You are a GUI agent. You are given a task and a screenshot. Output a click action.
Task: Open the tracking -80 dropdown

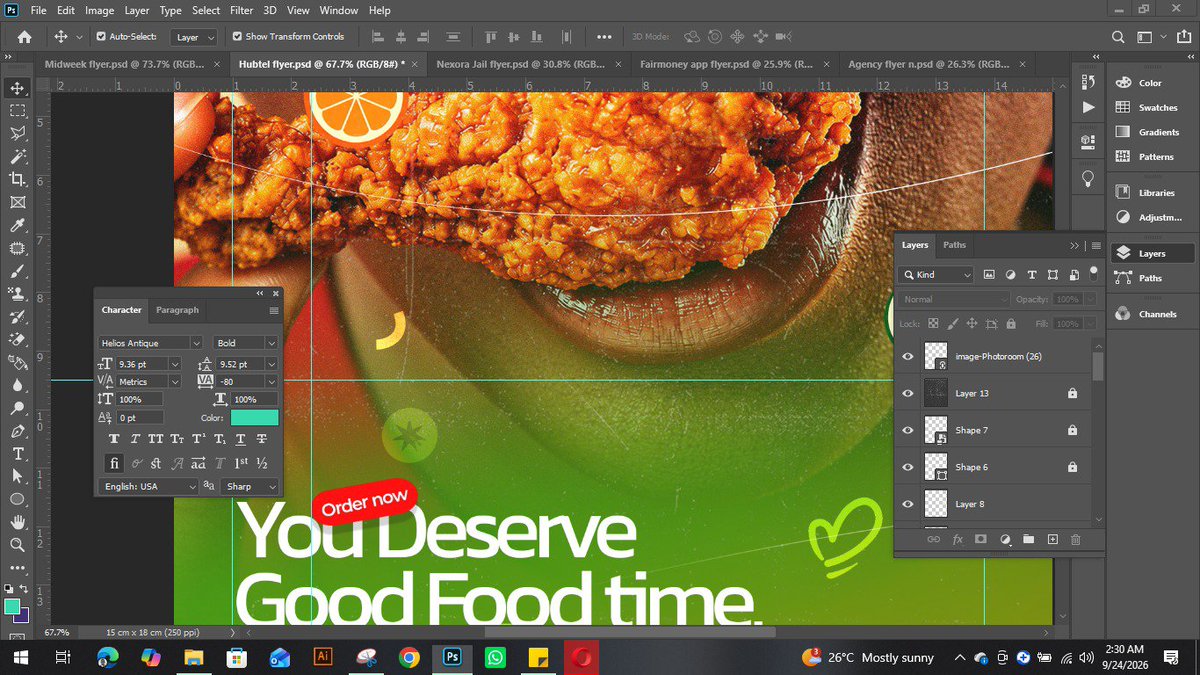click(x=271, y=382)
